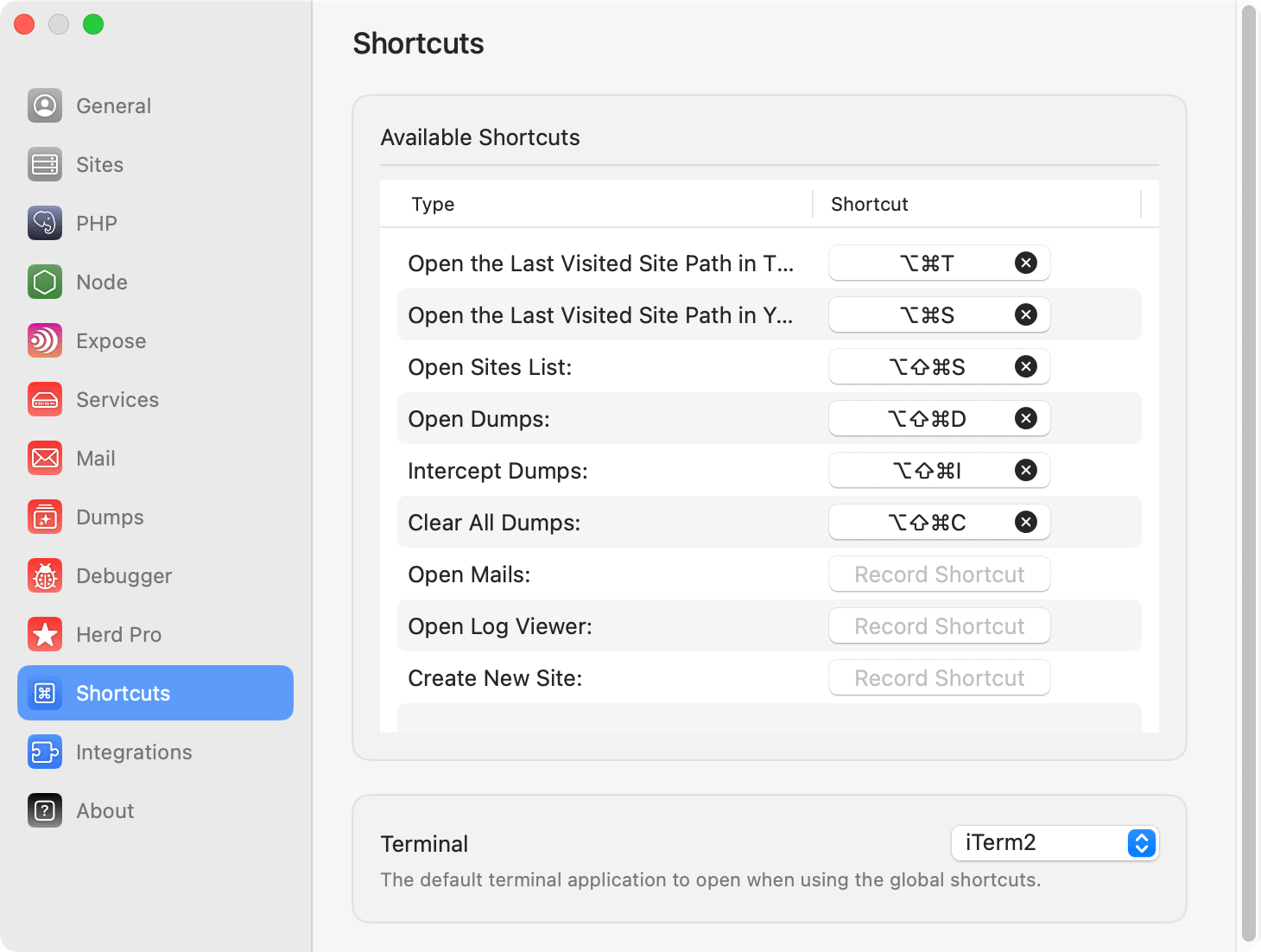Image resolution: width=1261 pixels, height=952 pixels.
Task: Click the About question mark icon
Action: (44, 810)
